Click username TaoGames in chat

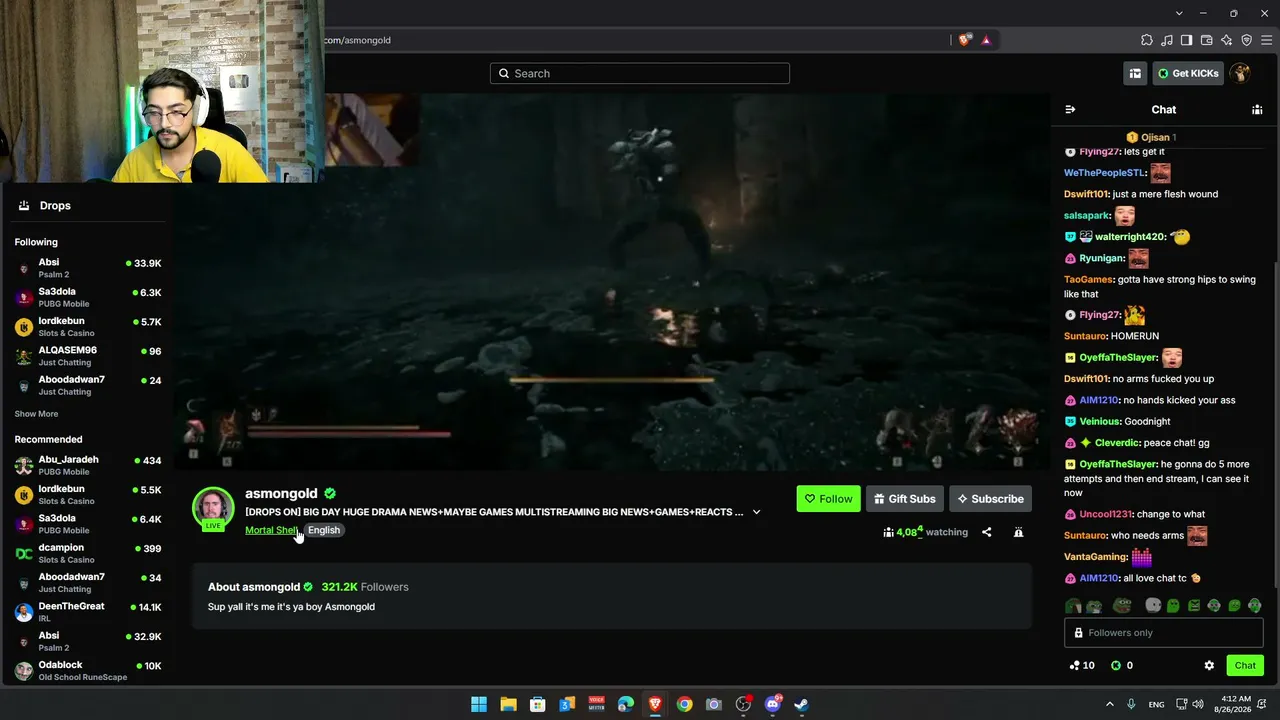[x=1088, y=280]
